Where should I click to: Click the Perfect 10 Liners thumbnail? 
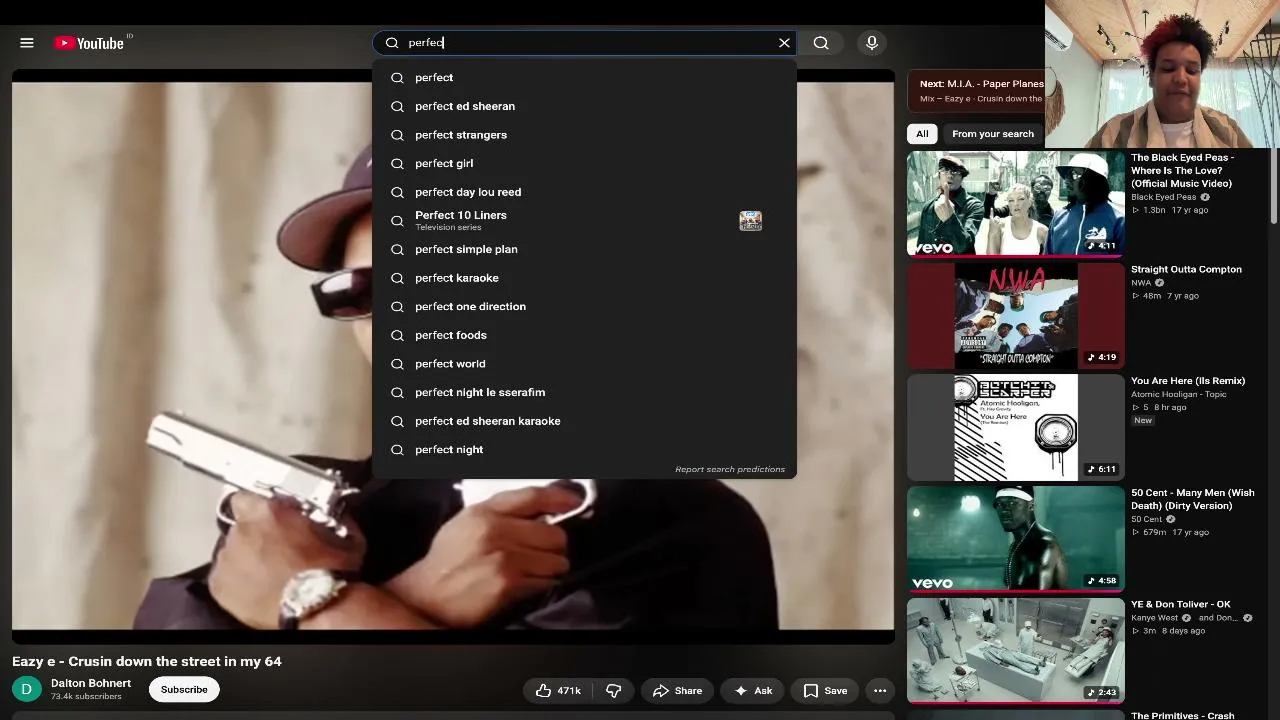click(750, 221)
